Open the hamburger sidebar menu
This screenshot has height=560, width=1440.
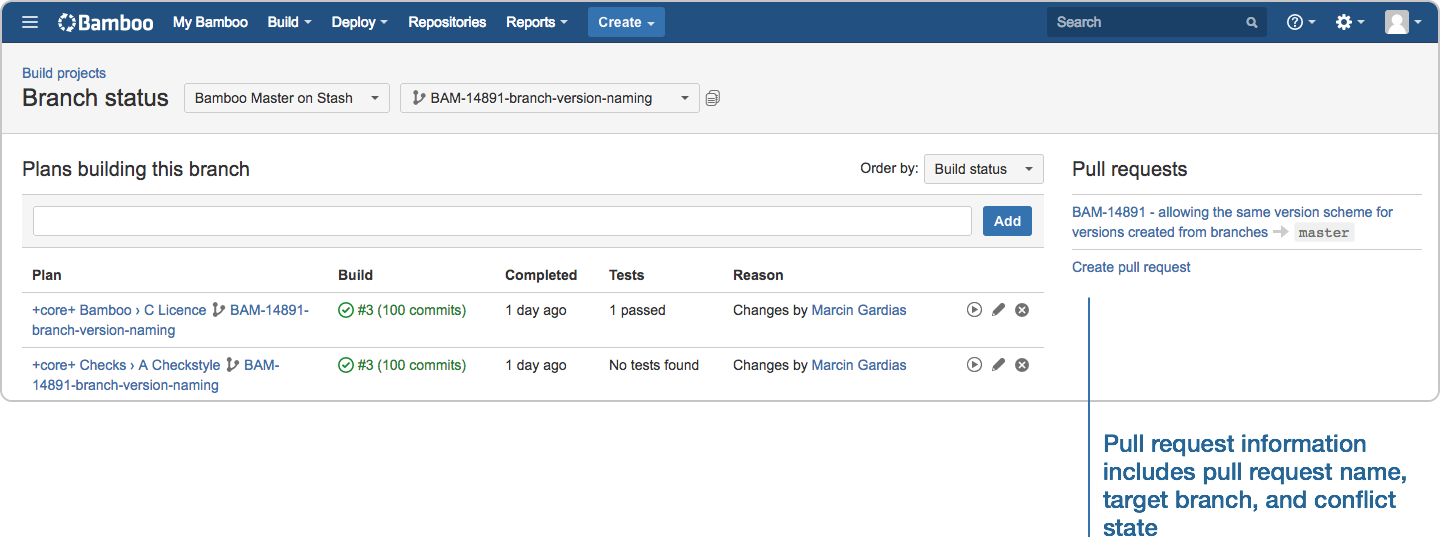tap(30, 22)
